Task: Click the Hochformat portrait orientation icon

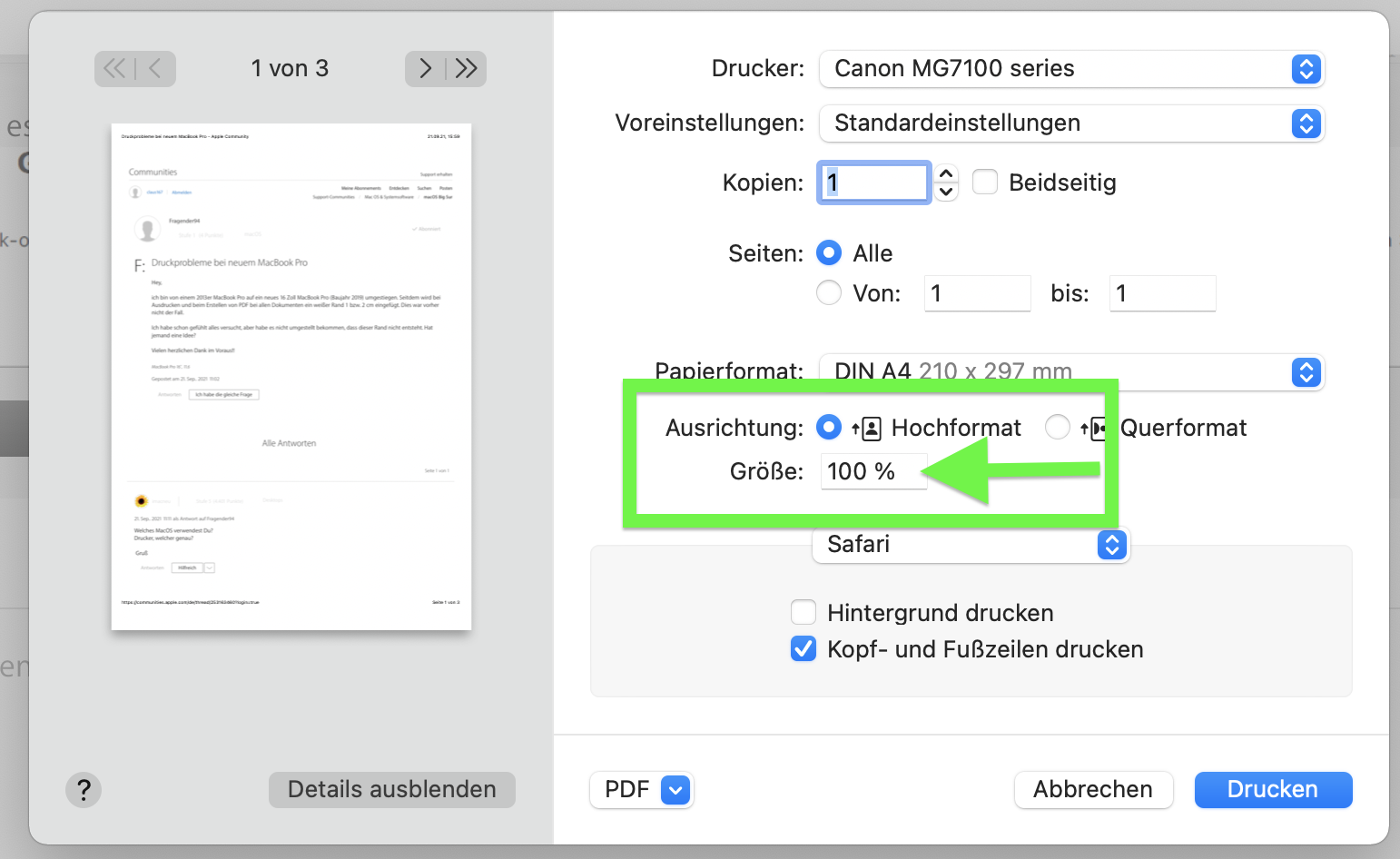Action: pos(867,429)
